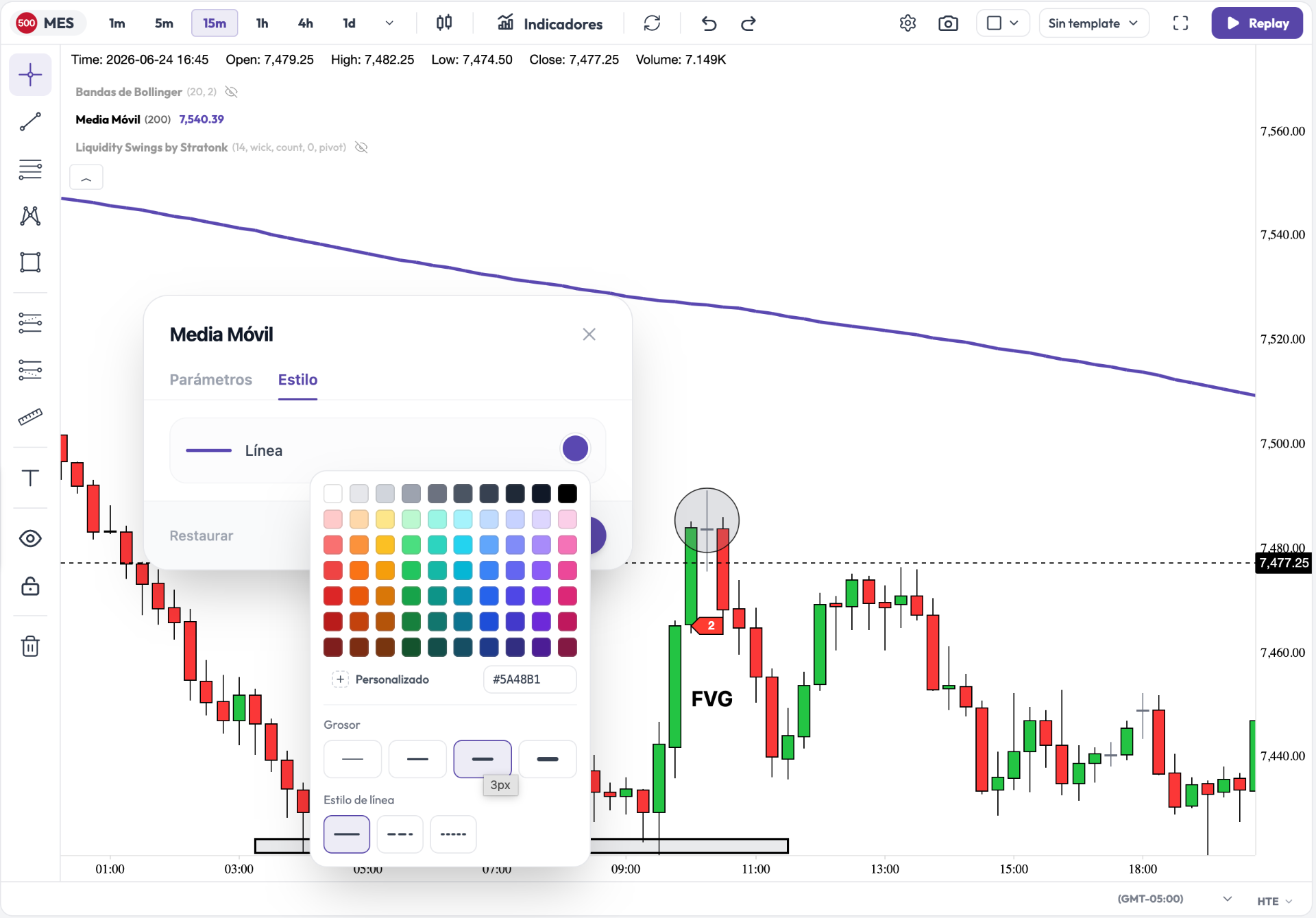Screen dimensions: 1316x918
Task: Click the refresh chart icon
Action: [x=652, y=23]
